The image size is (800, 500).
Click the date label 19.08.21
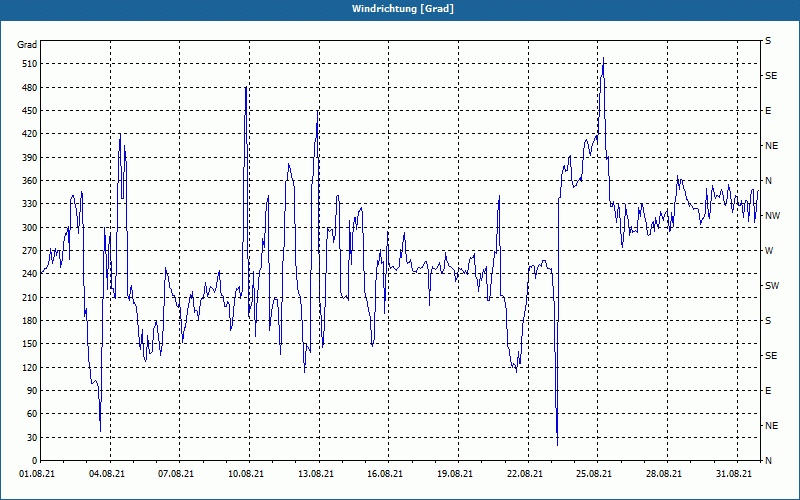455,474
